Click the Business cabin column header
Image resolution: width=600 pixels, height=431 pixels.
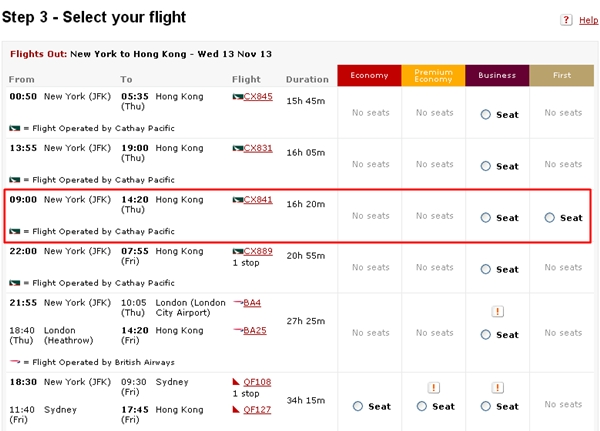(x=497, y=75)
